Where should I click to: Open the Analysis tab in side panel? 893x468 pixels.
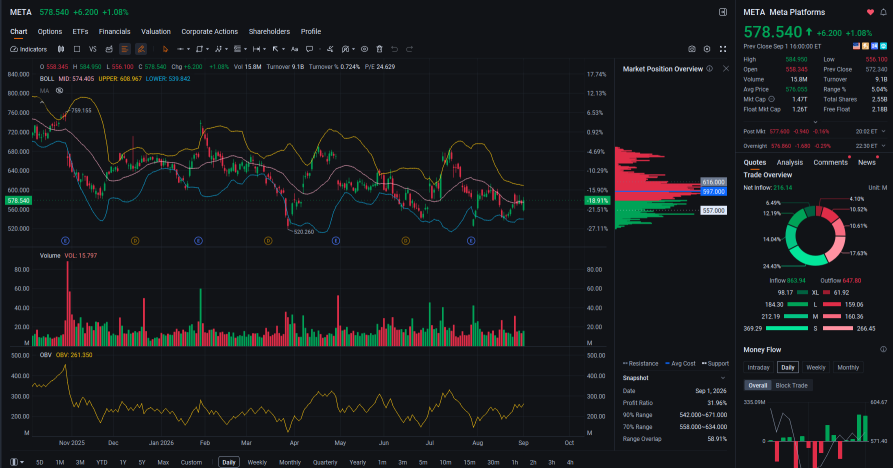790,163
